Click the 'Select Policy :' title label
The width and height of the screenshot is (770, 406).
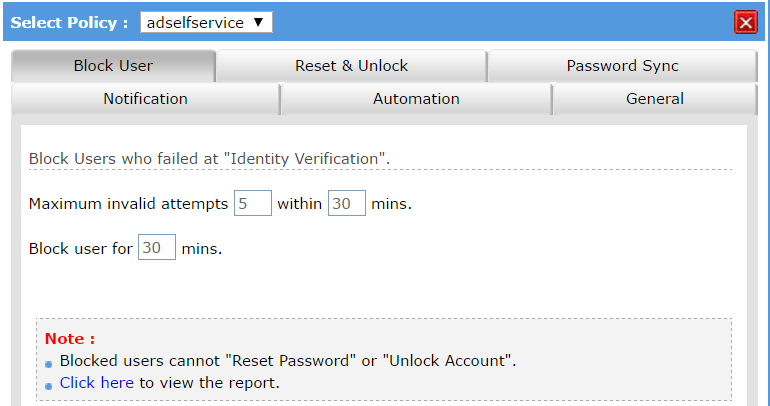tap(69, 22)
